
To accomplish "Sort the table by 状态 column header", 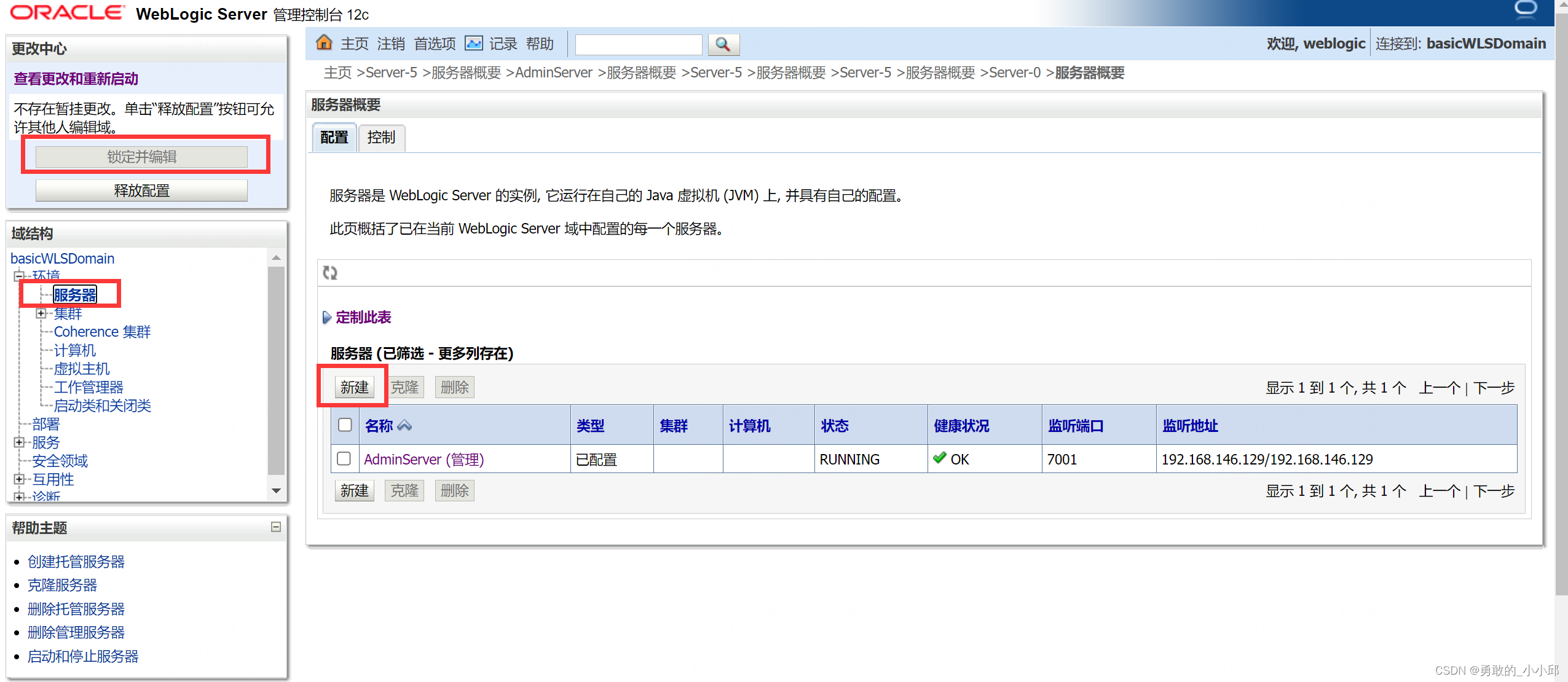I will pos(835,425).
